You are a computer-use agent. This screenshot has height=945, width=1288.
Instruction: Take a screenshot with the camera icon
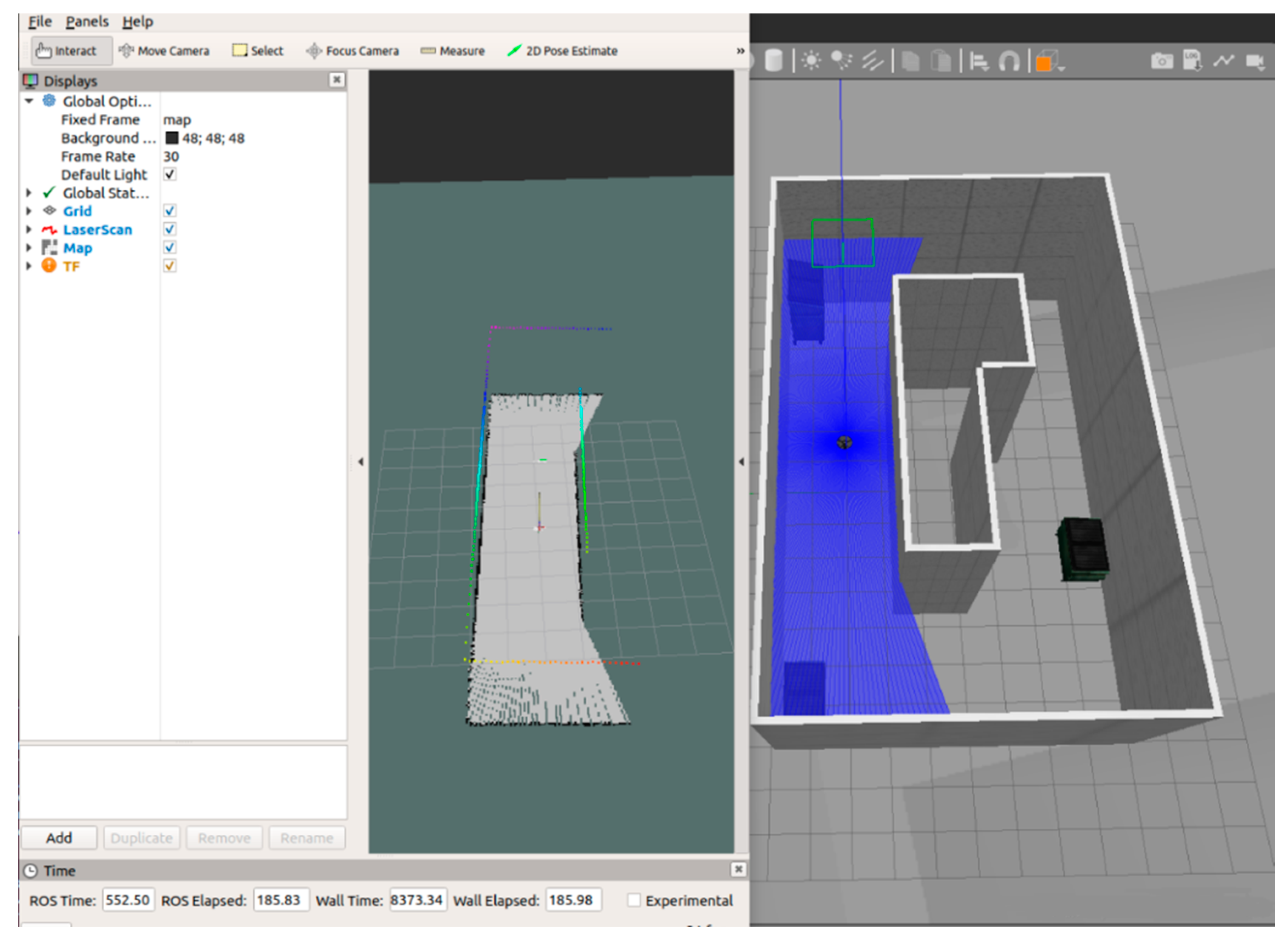[1161, 60]
